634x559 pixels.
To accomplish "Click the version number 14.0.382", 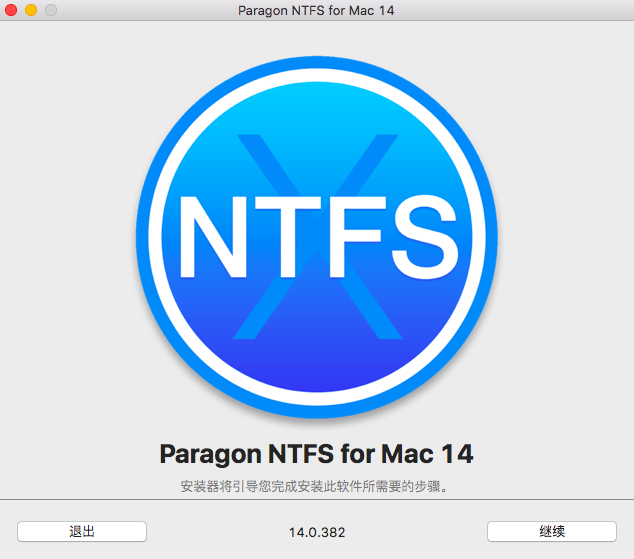I will (317, 532).
